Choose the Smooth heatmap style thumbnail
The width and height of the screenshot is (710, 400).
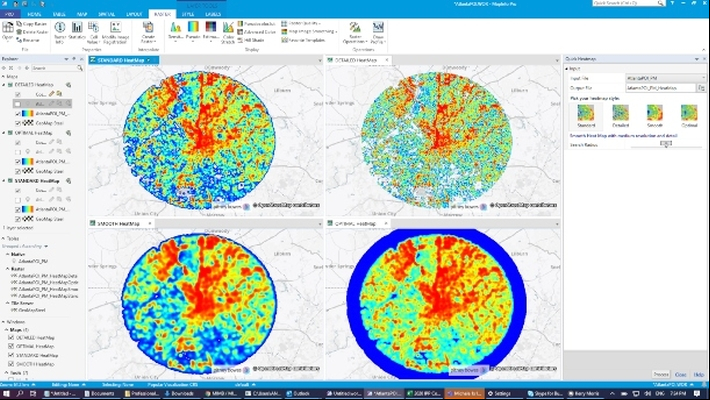655,115
